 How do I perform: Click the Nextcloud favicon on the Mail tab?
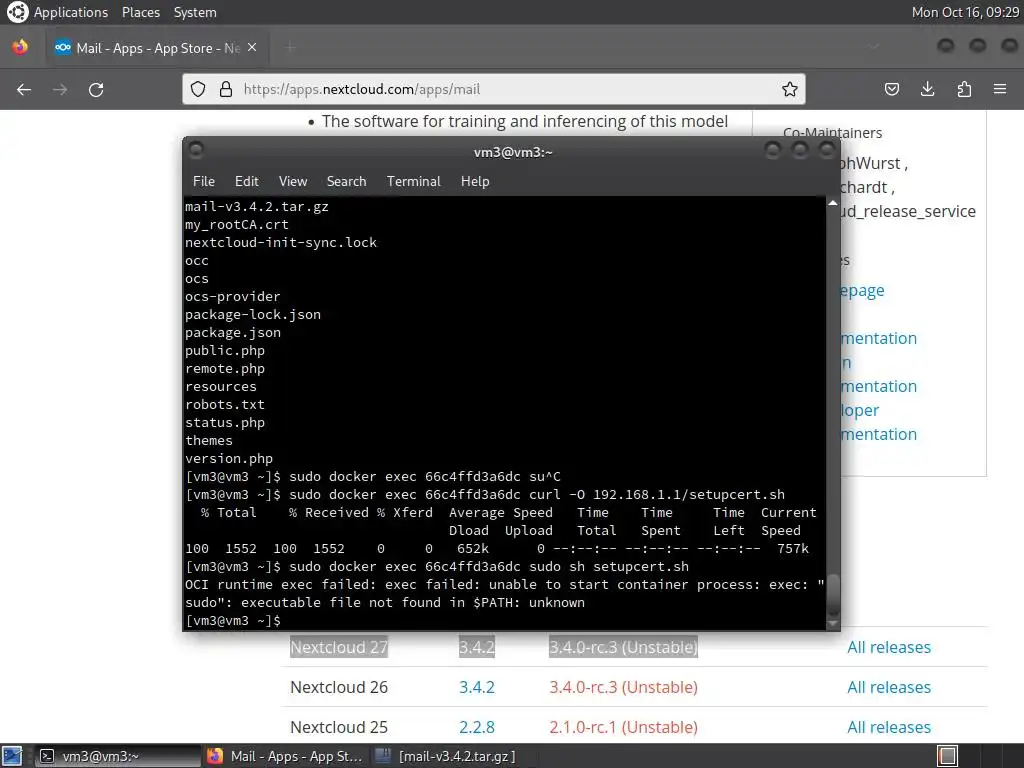[63, 48]
